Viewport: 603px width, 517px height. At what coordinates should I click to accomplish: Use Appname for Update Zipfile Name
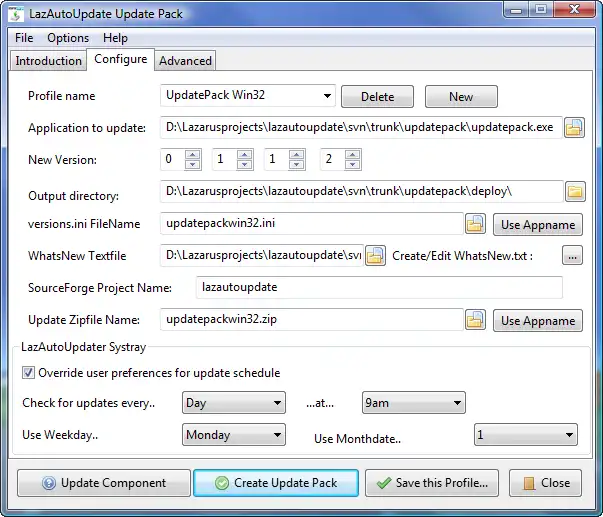click(538, 321)
